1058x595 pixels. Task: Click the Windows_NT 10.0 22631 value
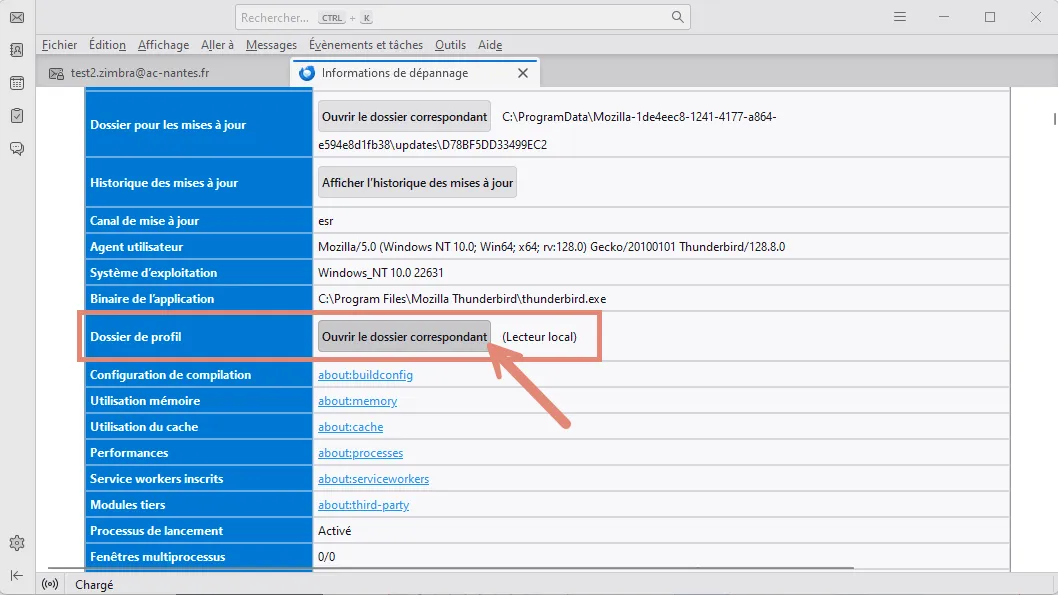(x=381, y=273)
